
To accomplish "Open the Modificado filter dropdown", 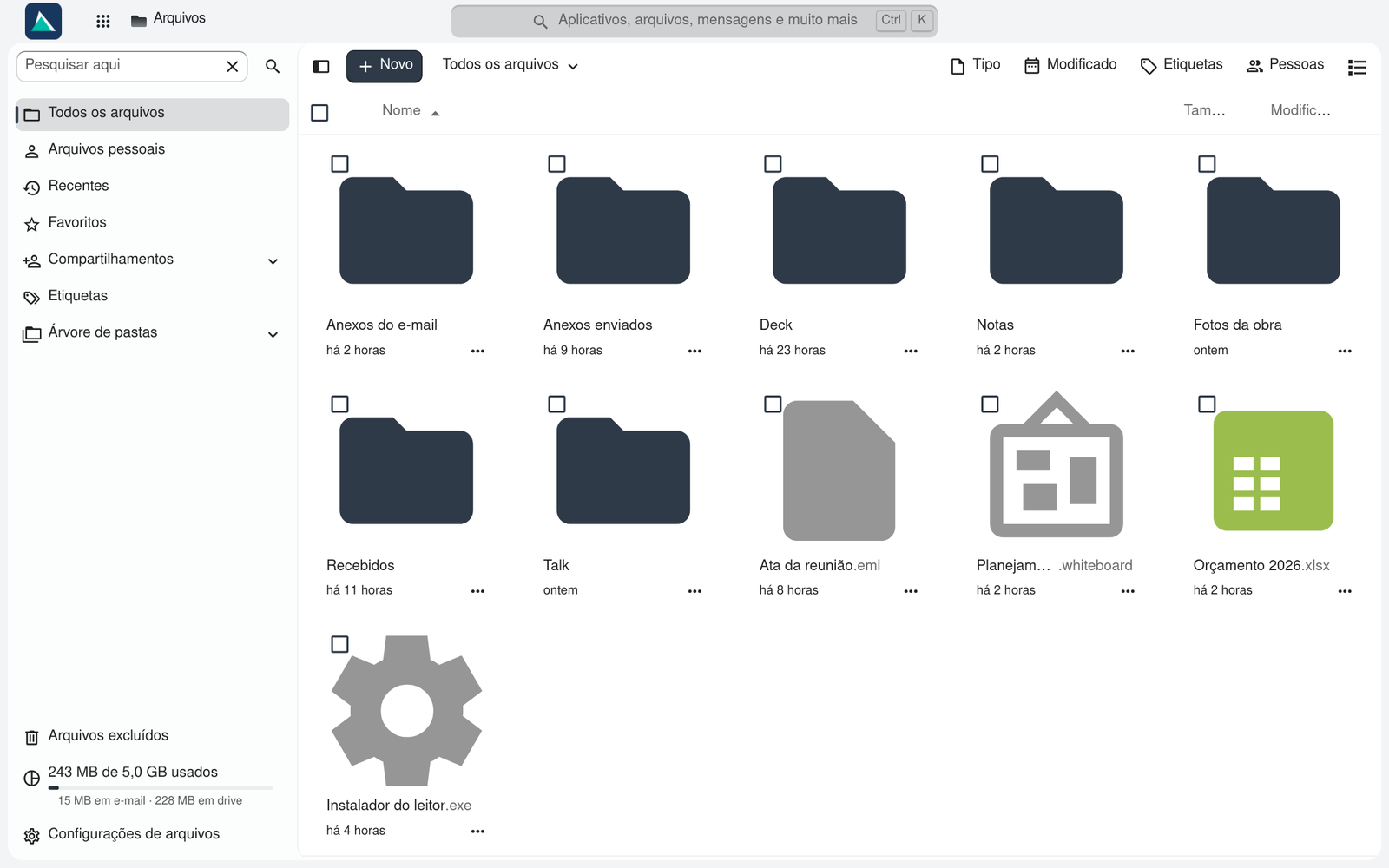I will (x=1070, y=65).
